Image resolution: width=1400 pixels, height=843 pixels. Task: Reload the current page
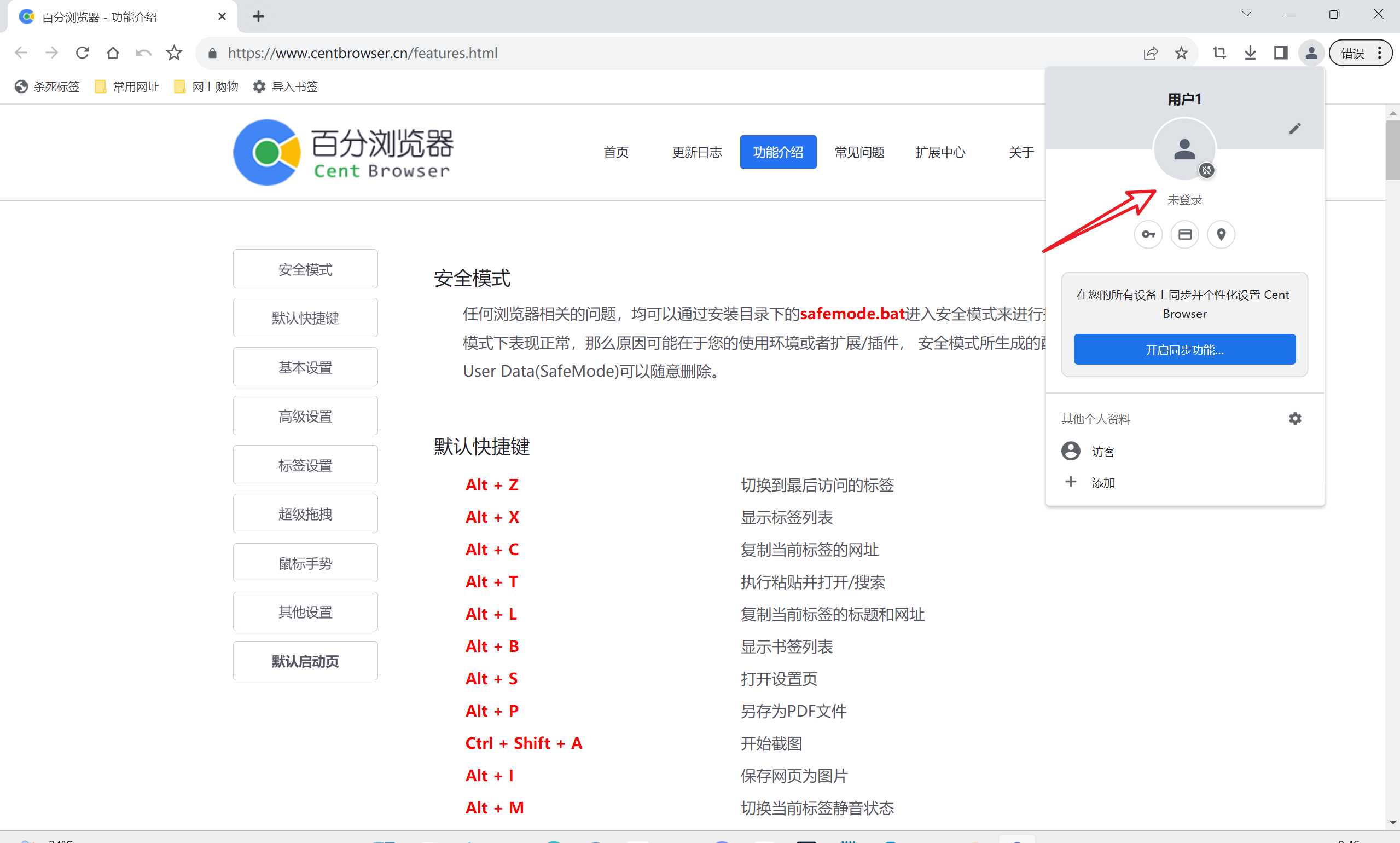tap(82, 53)
